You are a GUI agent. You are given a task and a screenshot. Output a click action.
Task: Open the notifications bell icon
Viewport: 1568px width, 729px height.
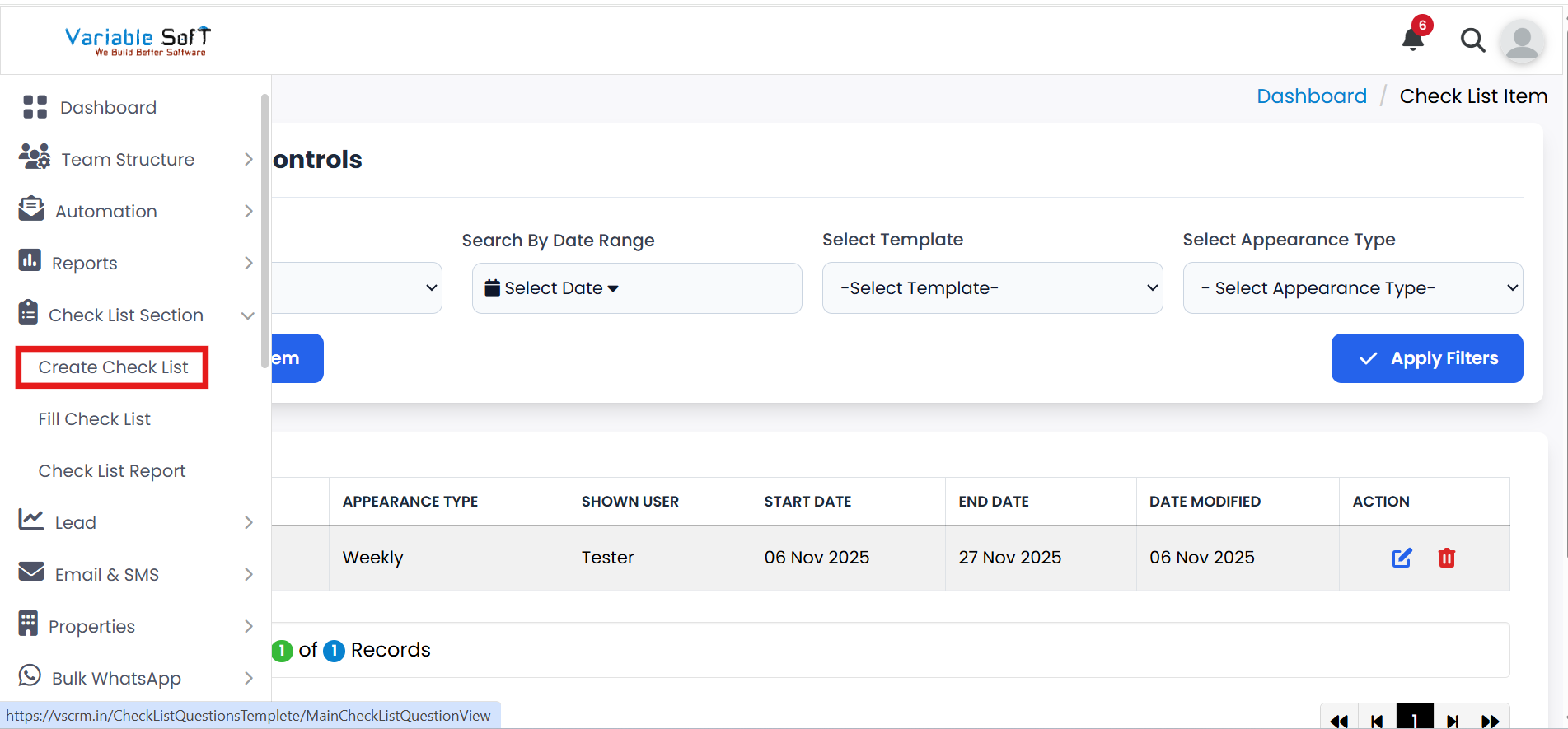tap(1413, 39)
